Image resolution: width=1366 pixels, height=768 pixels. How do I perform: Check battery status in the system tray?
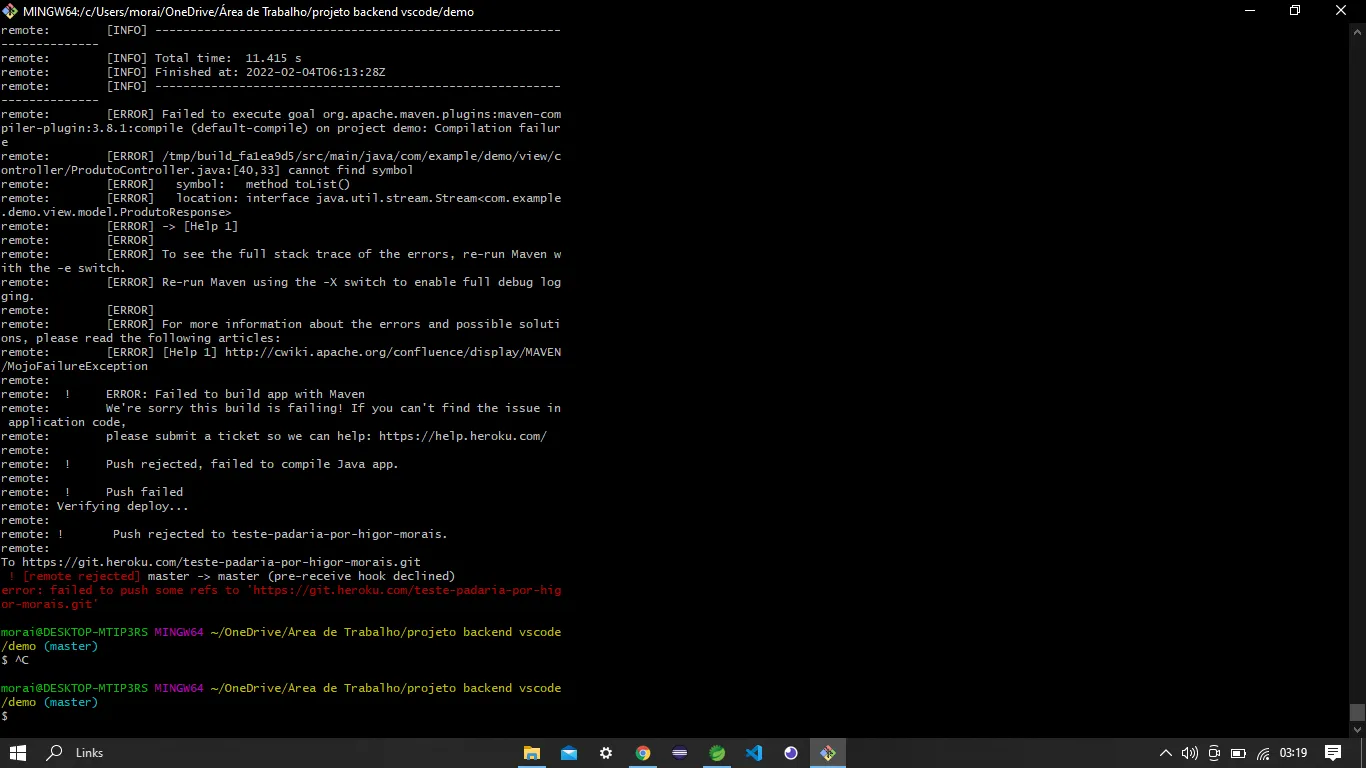[x=1238, y=753]
